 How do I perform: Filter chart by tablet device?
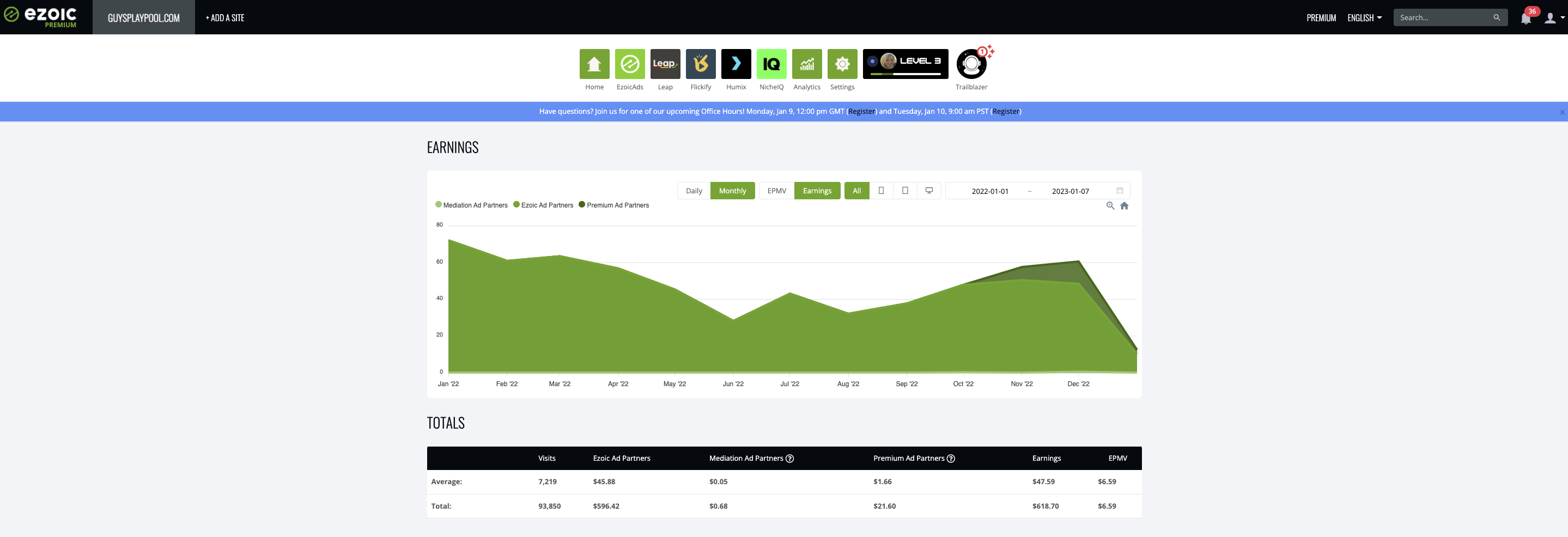point(905,191)
